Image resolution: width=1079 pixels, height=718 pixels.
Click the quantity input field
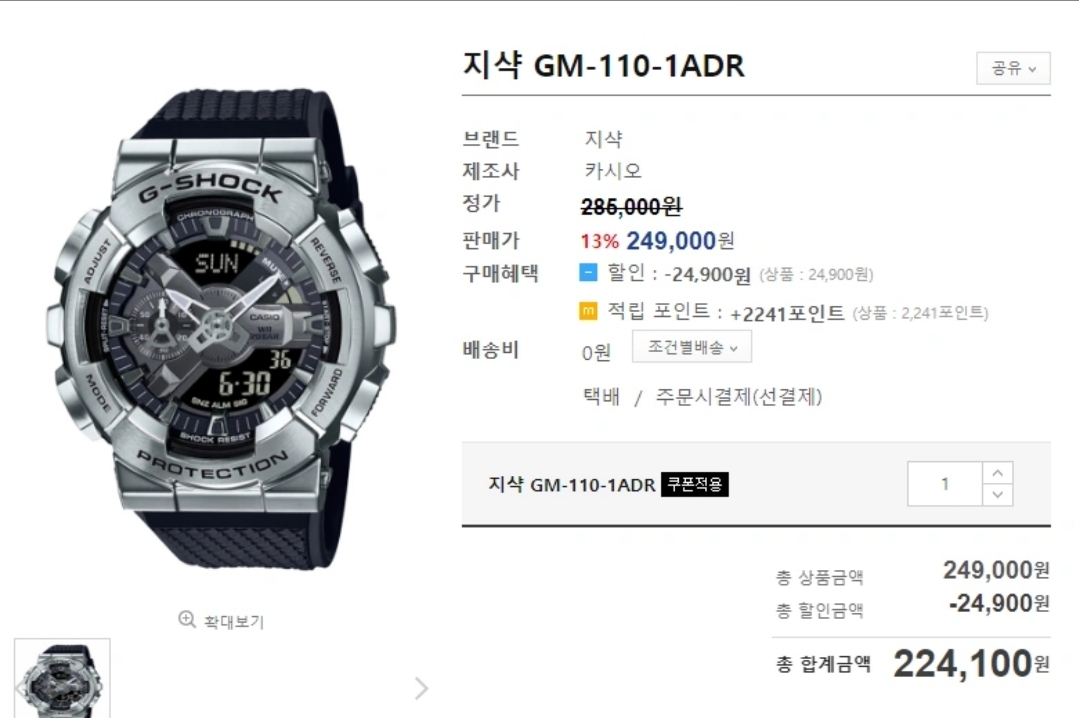(945, 484)
